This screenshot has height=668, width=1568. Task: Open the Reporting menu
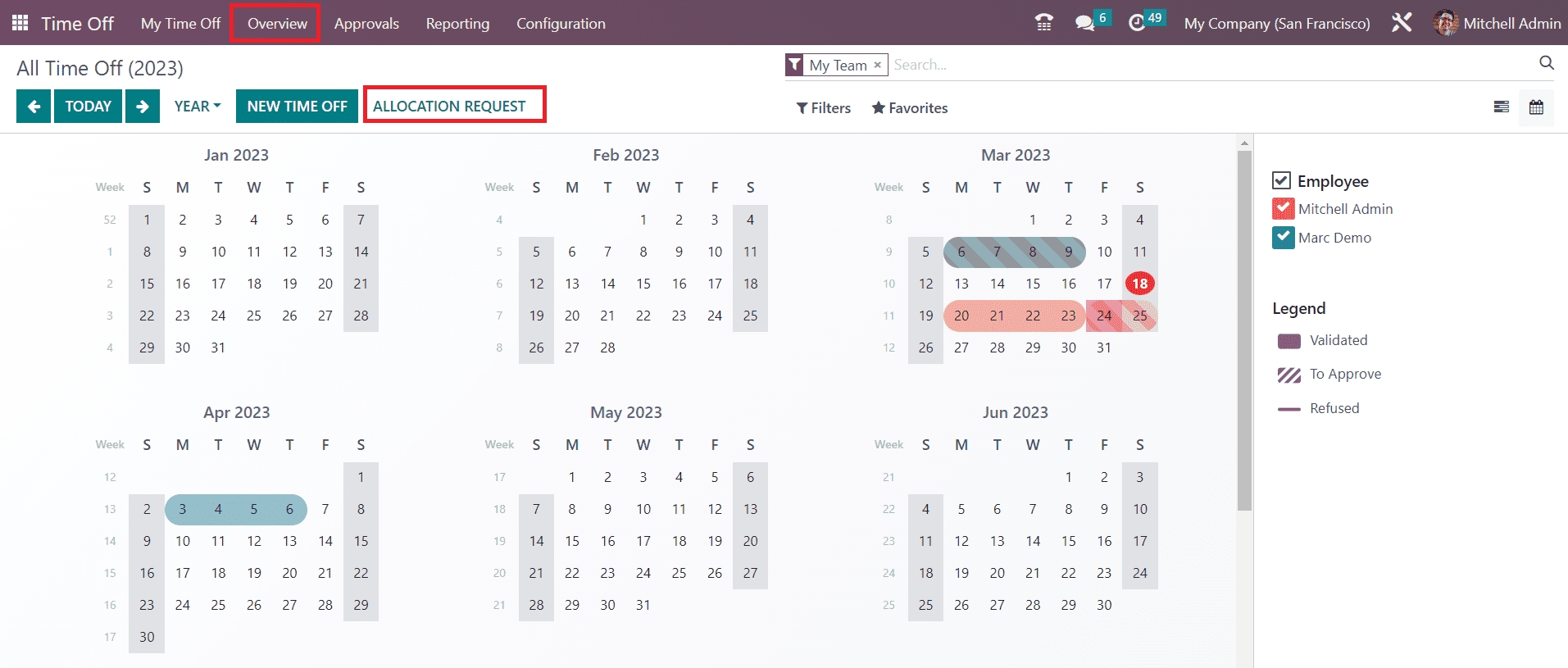tap(457, 24)
